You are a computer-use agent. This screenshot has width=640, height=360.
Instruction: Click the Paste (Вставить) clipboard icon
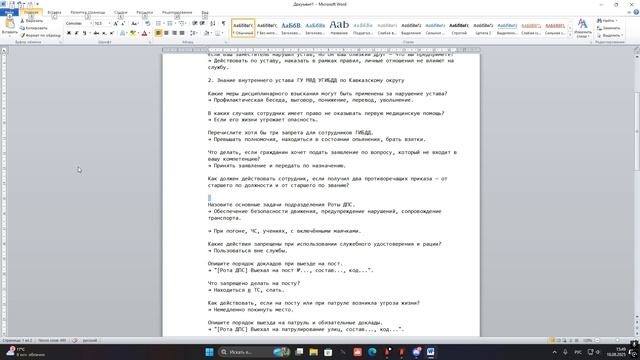9,24
